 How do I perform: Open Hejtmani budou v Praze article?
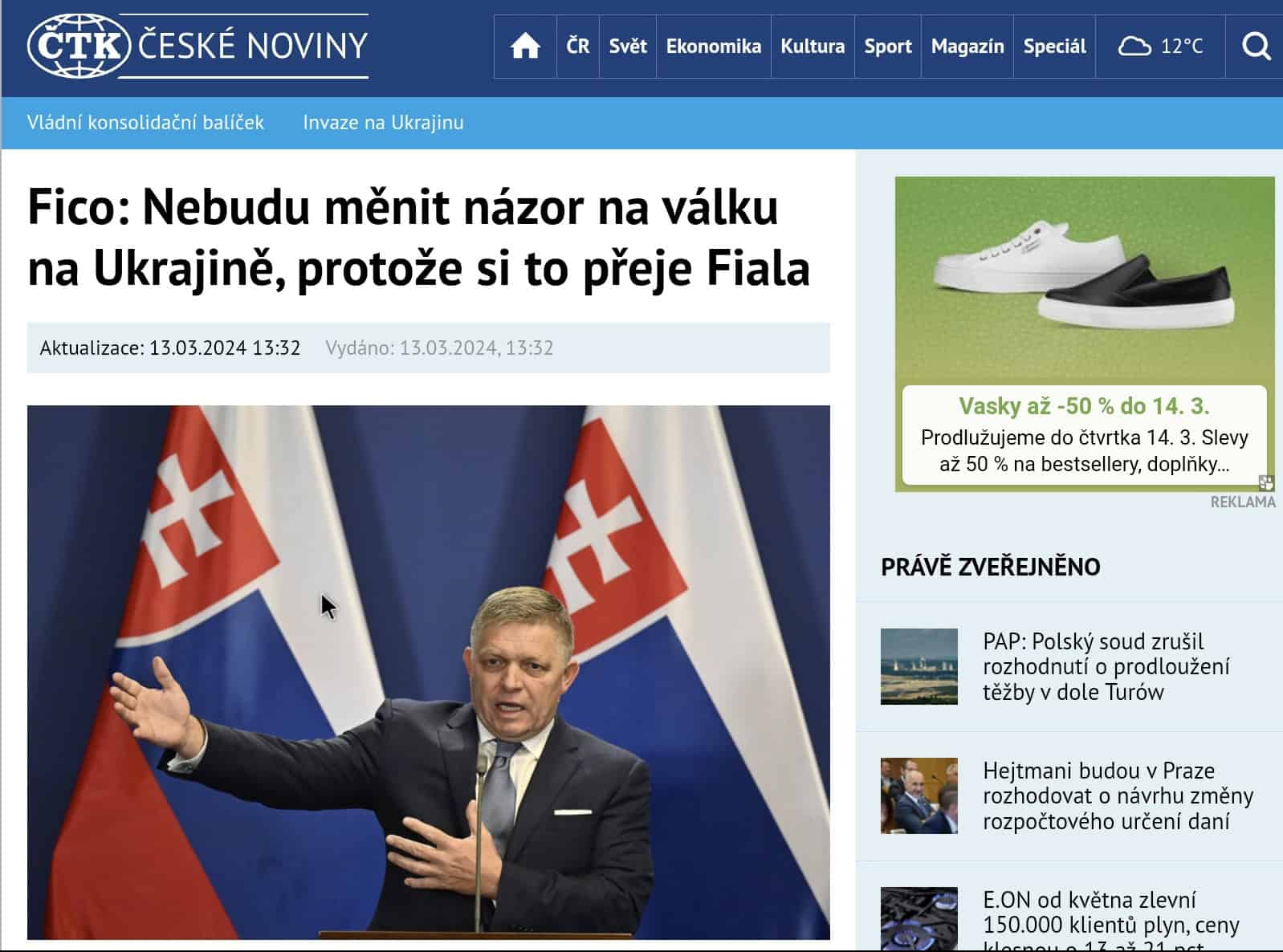coord(1118,795)
